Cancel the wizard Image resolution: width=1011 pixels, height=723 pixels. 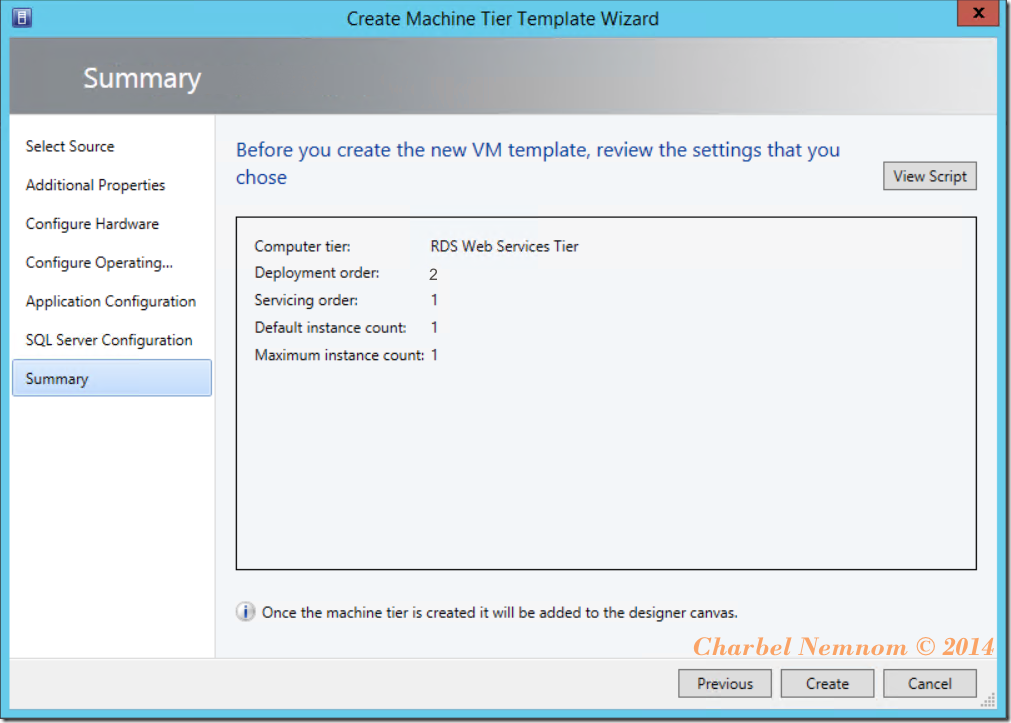click(930, 684)
